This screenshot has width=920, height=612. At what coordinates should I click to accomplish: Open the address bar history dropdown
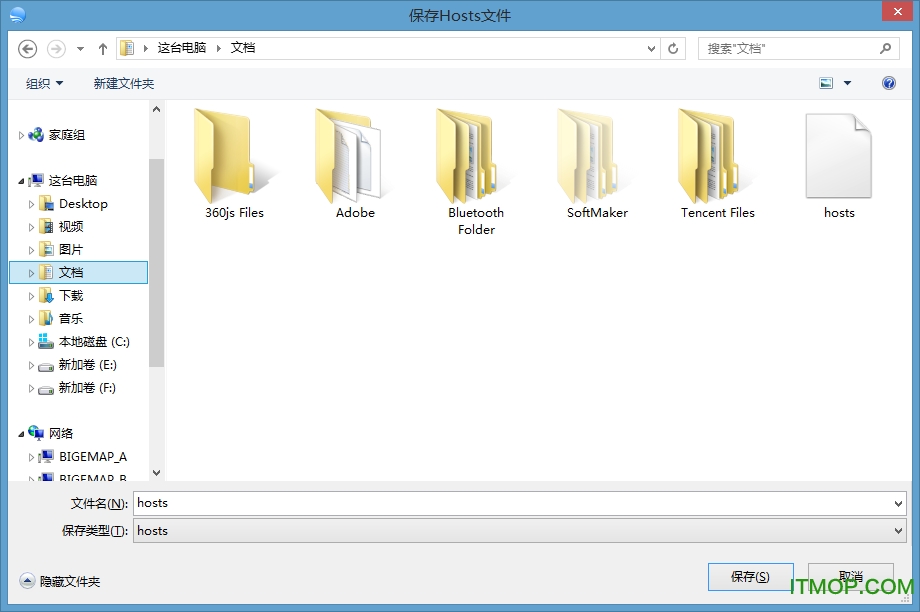(651, 48)
